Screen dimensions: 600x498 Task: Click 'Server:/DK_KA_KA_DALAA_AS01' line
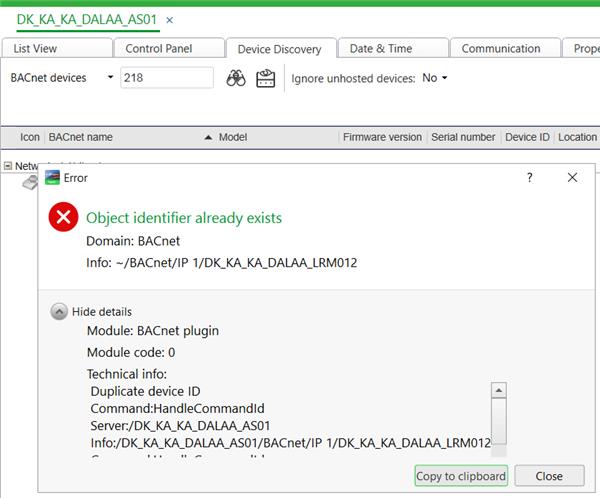(180, 426)
